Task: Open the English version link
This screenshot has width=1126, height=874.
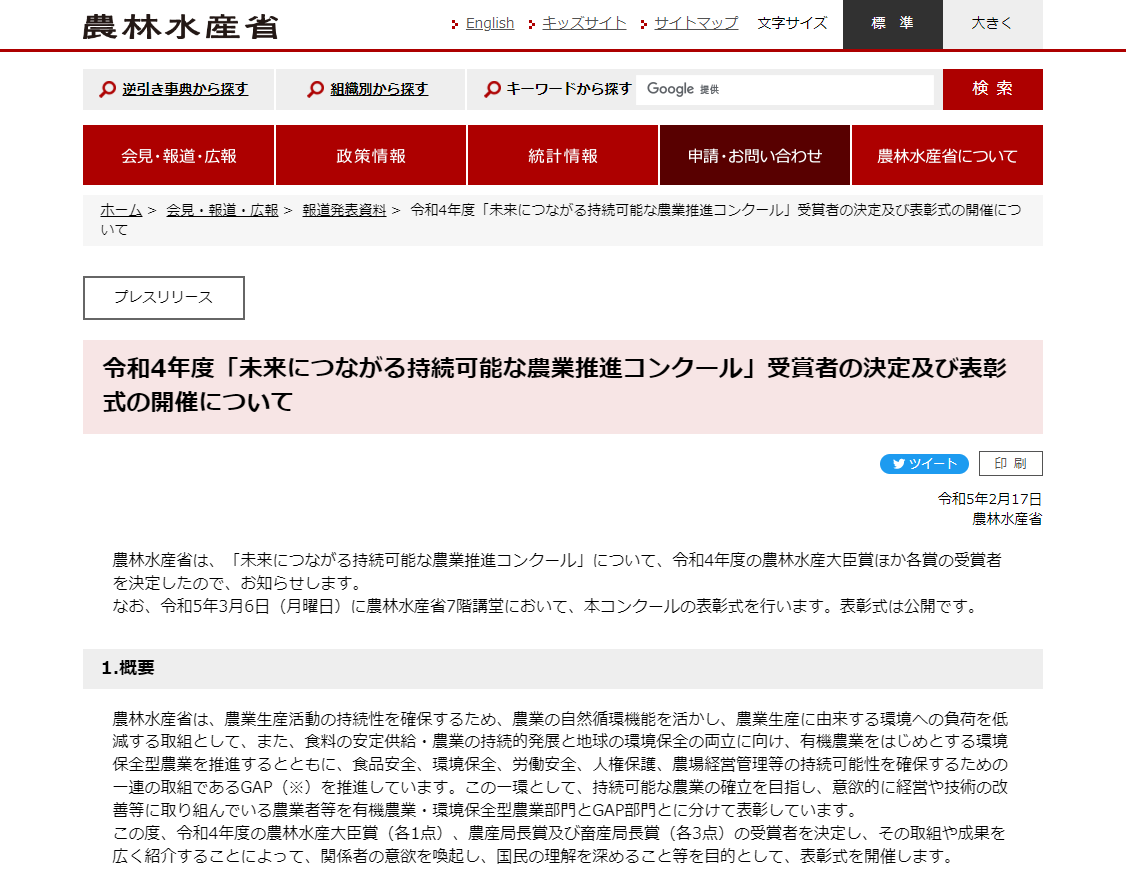Action: pos(489,23)
